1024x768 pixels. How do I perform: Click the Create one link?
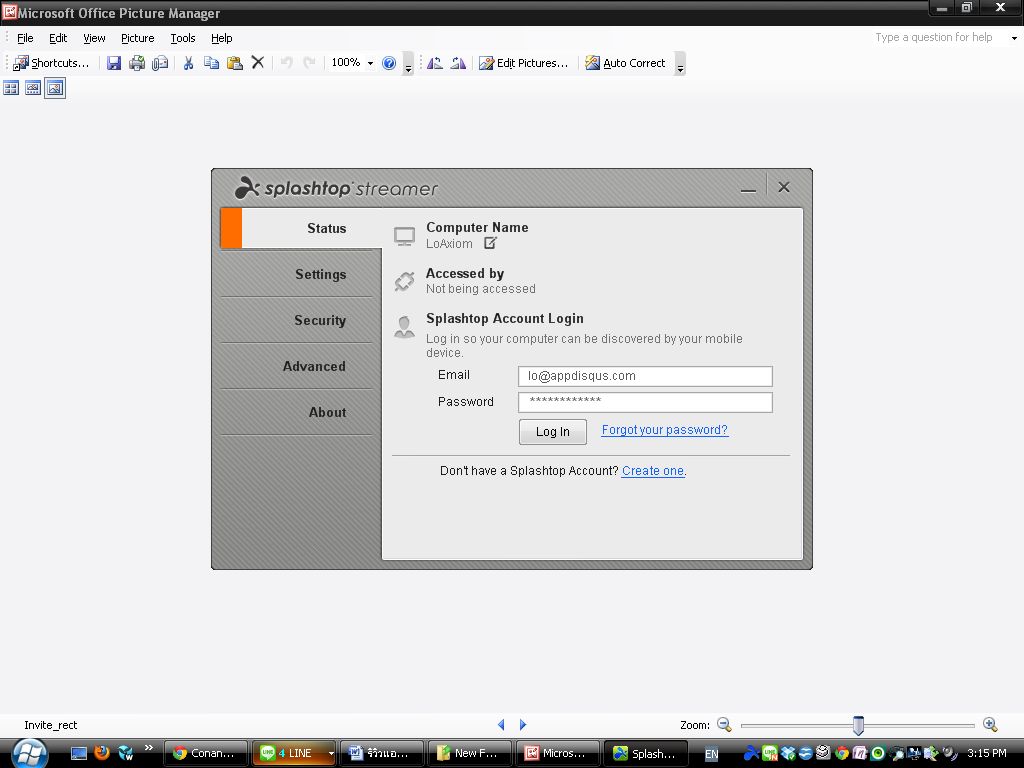point(653,471)
